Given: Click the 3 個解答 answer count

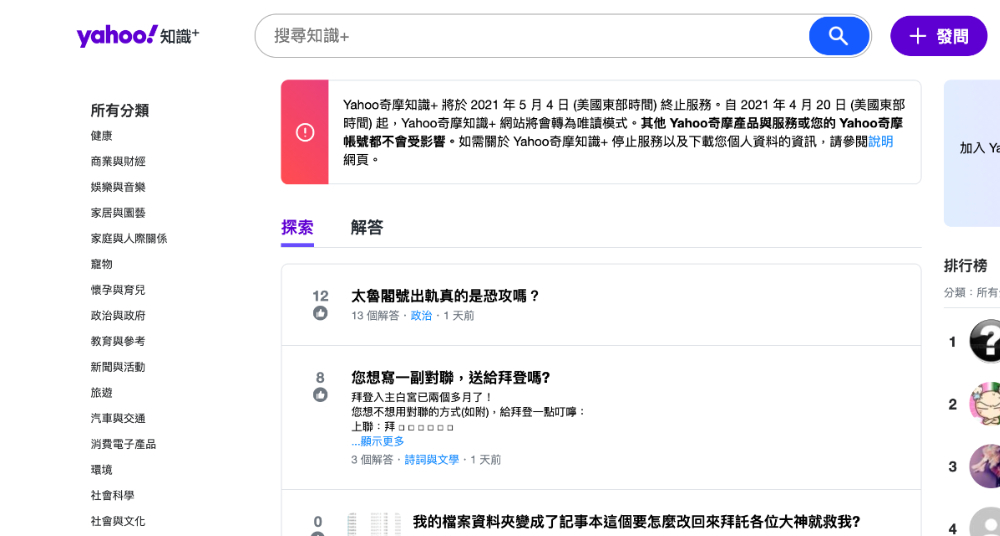Looking at the screenshot, I should 372,459.
